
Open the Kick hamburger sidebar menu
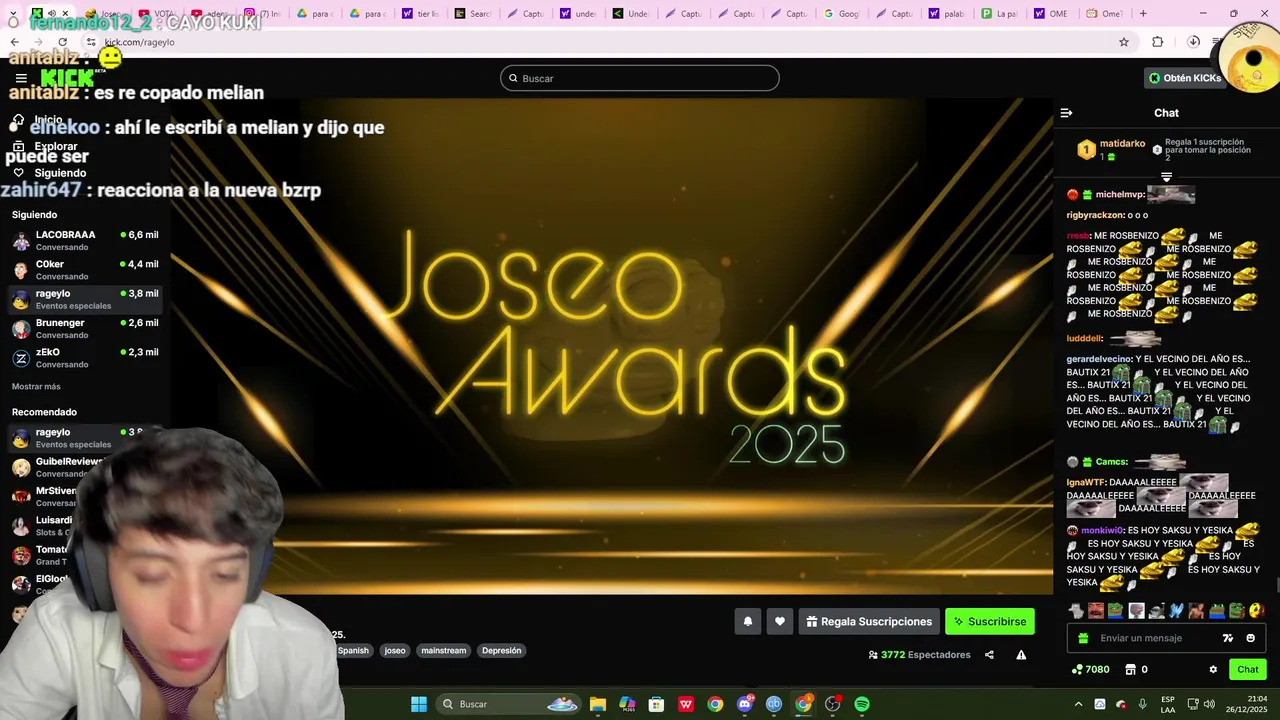click(21, 78)
